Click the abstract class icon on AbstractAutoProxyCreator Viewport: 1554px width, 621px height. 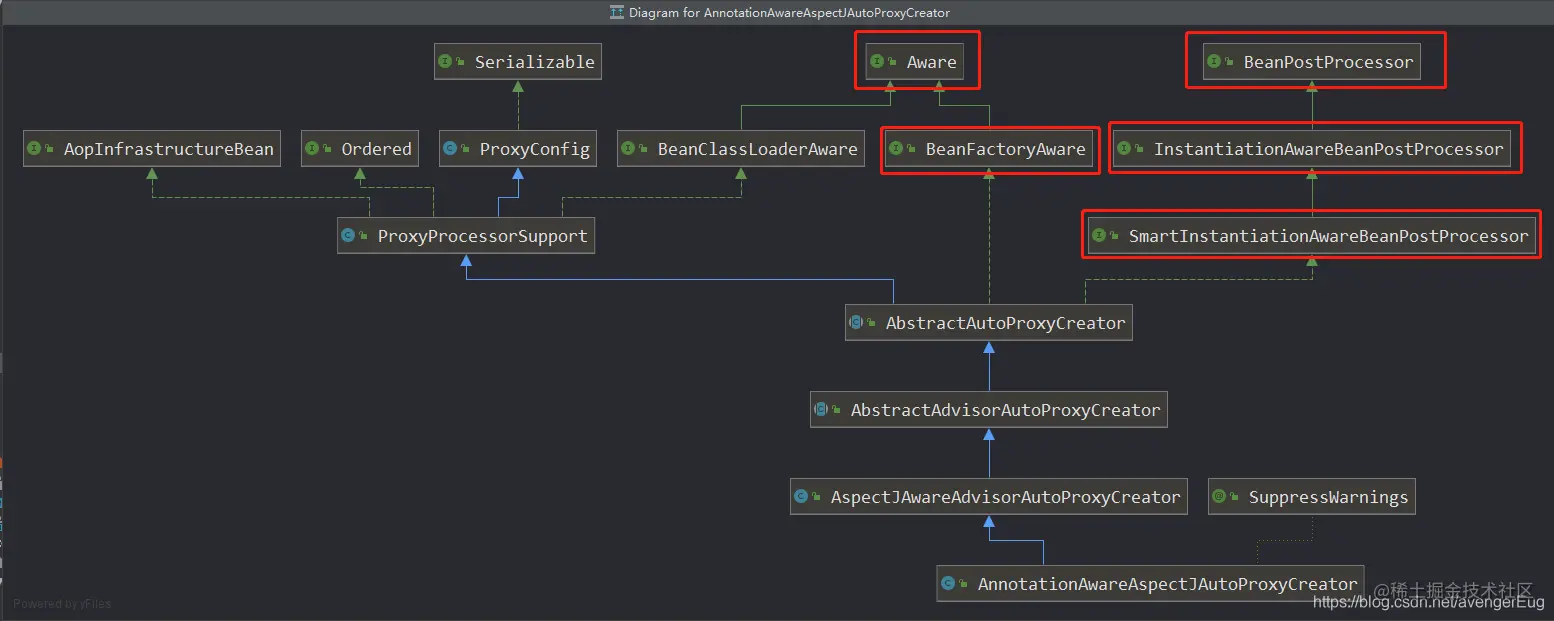click(856, 323)
